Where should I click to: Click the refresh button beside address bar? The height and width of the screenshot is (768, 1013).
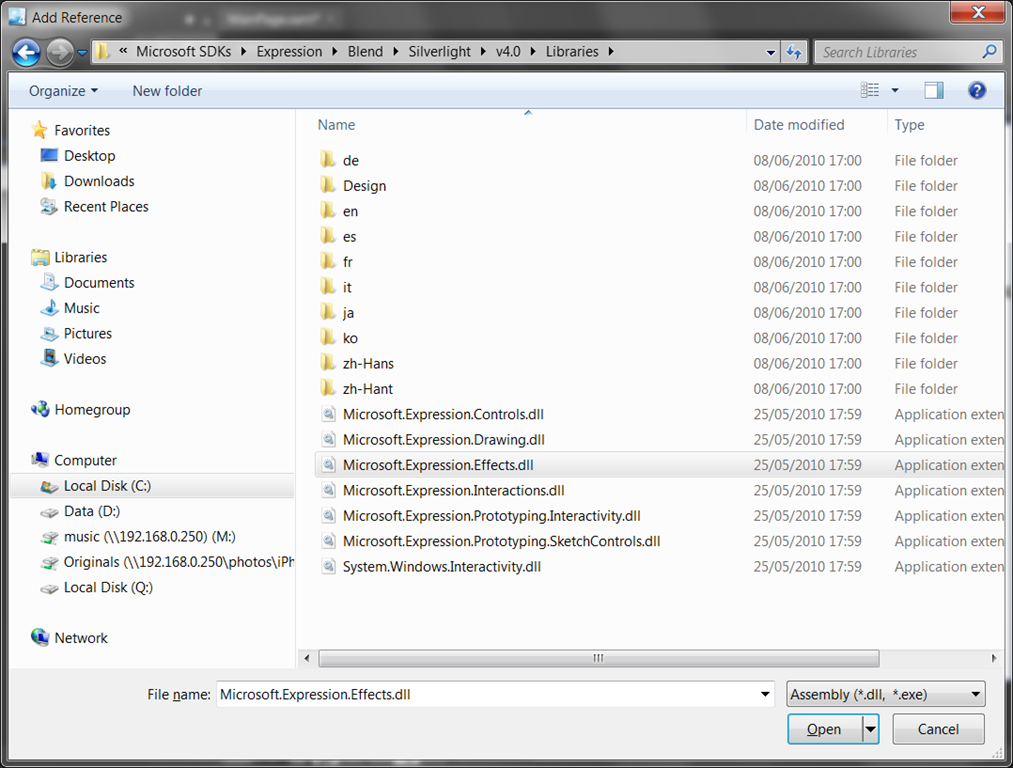click(x=794, y=52)
